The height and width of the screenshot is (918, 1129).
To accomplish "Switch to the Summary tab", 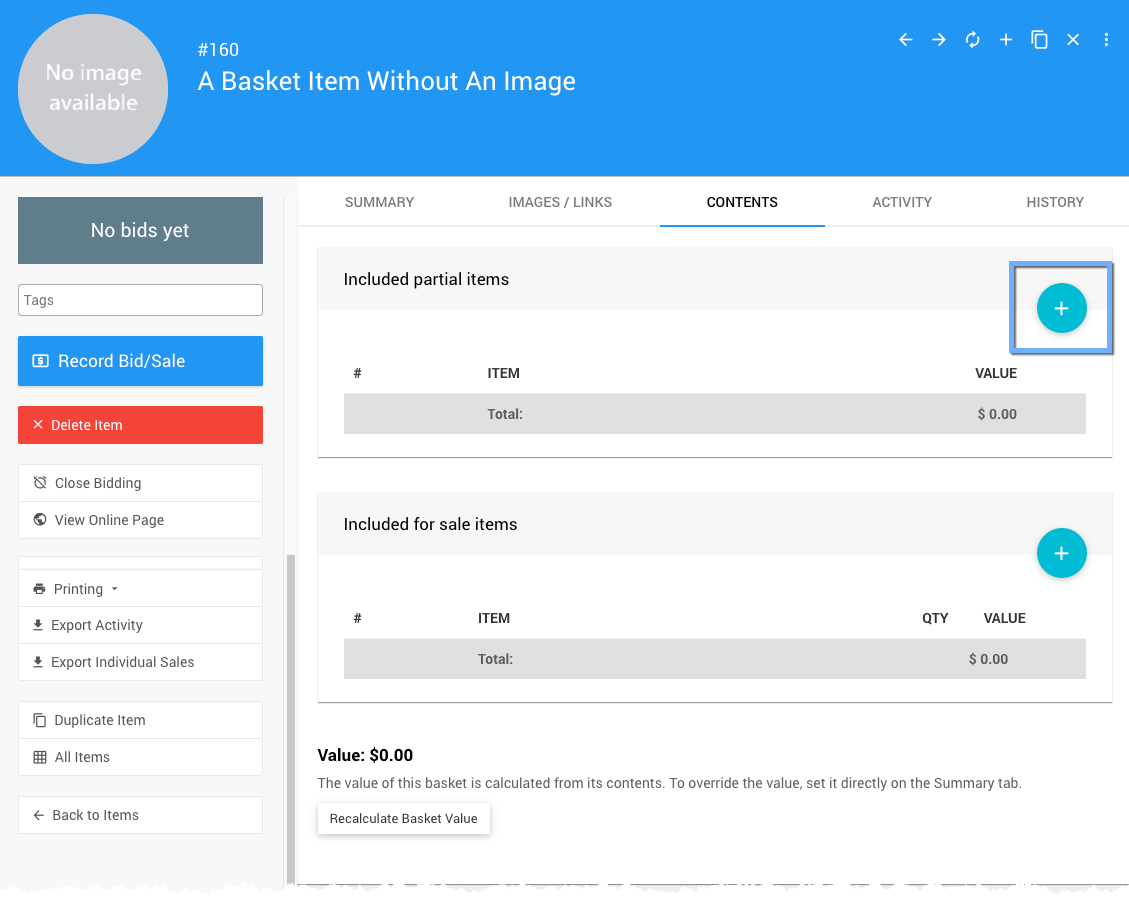I will click(379, 202).
